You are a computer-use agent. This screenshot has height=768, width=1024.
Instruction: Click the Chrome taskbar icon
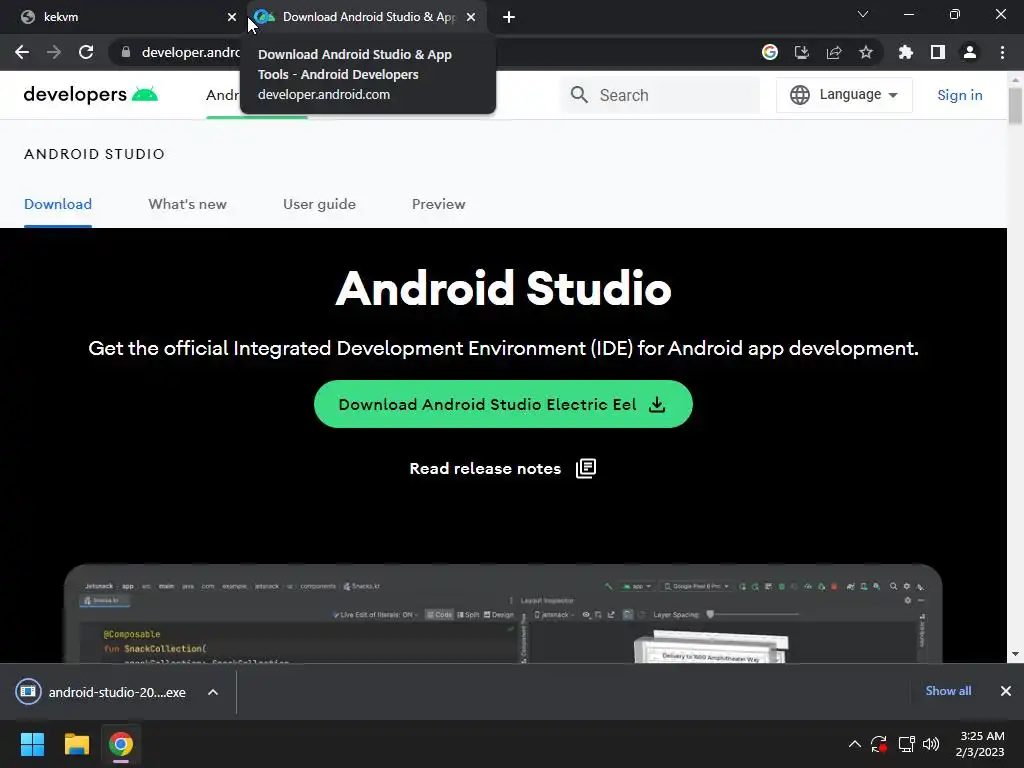click(121, 744)
